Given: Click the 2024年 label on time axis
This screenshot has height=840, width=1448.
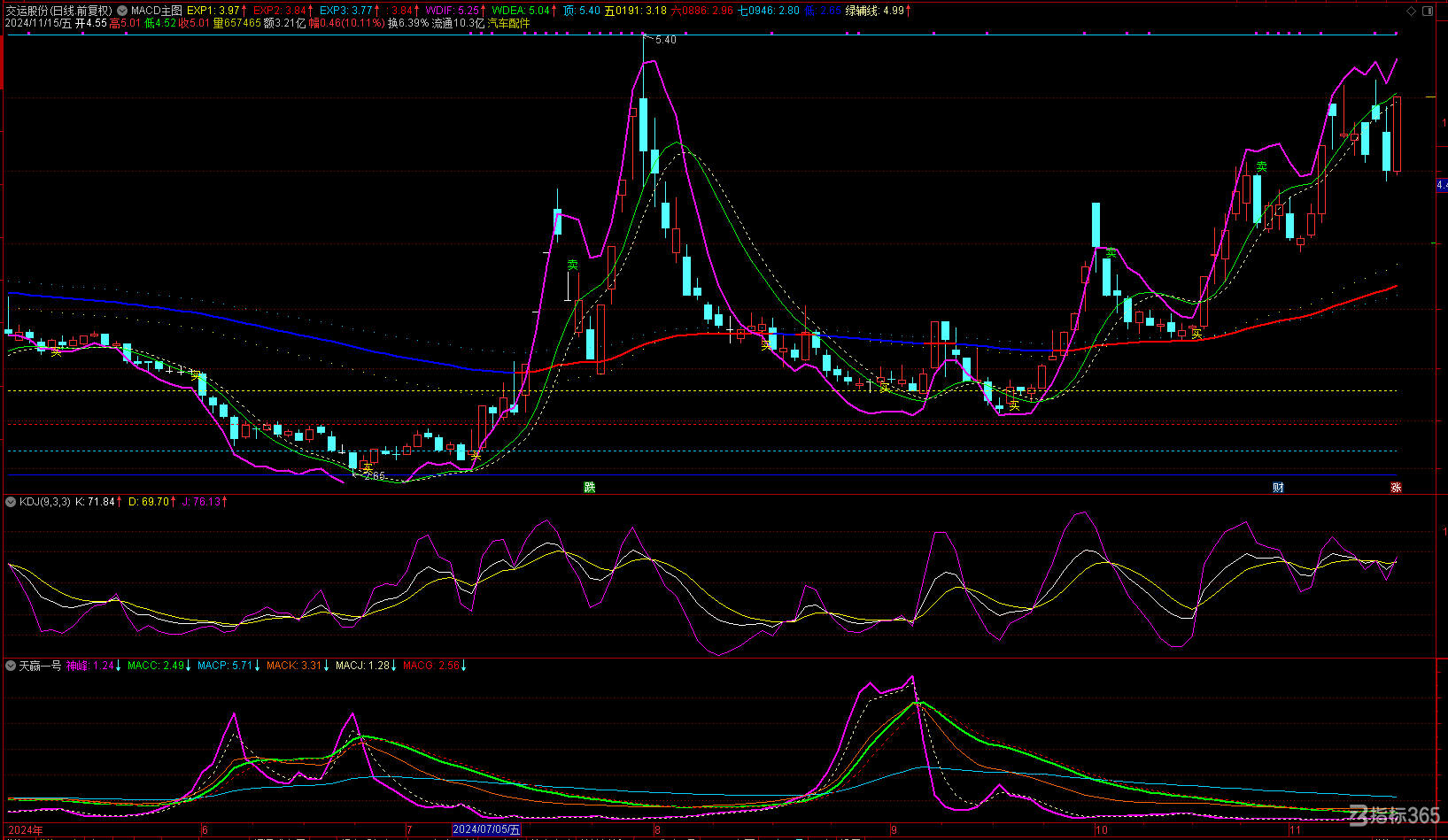Looking at the screenshot, I should pyautogui.click(x=25, y=830).
